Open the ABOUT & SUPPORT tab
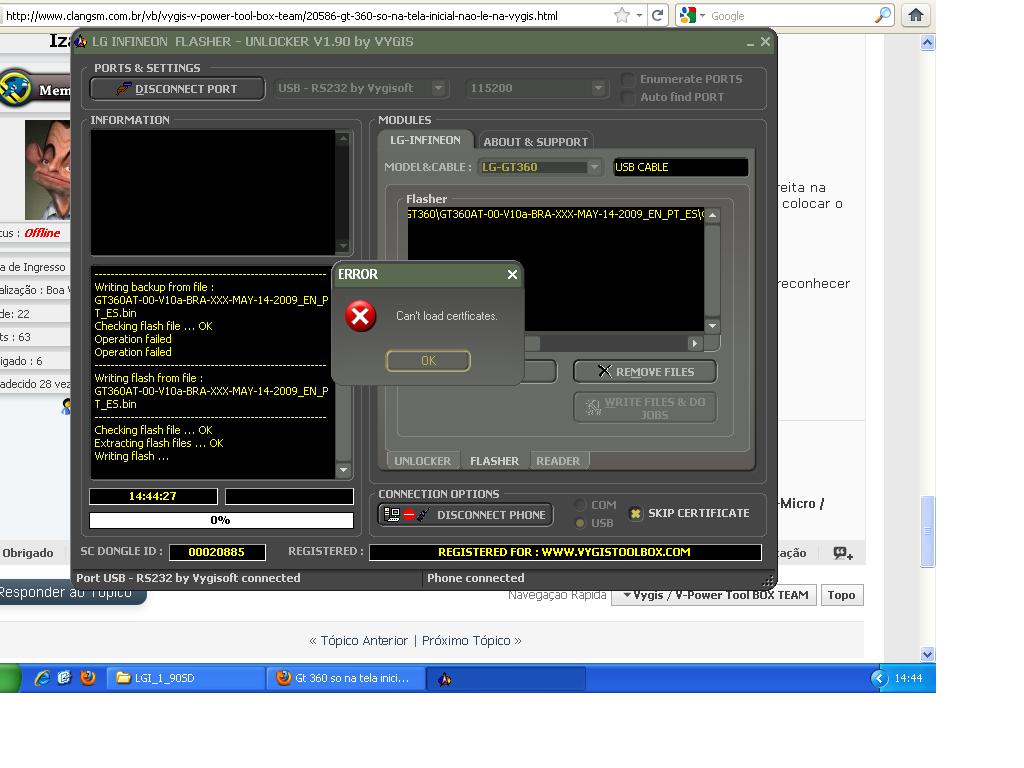The width and height of the screenshot is (1024, 768). tap(535, 142)
